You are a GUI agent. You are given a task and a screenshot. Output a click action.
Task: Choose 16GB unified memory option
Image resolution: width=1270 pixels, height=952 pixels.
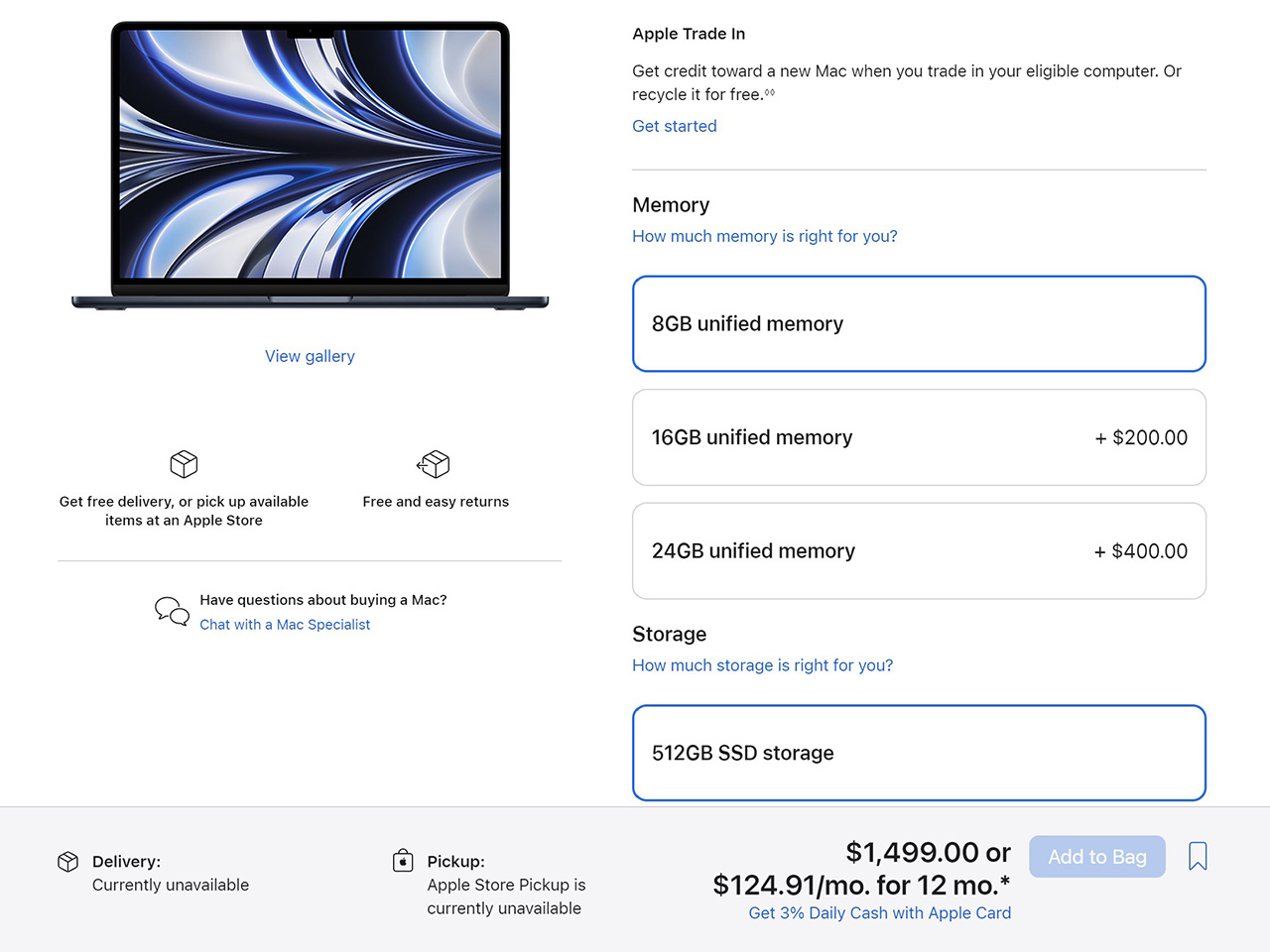pyautogui.click(x=919, y=437)
